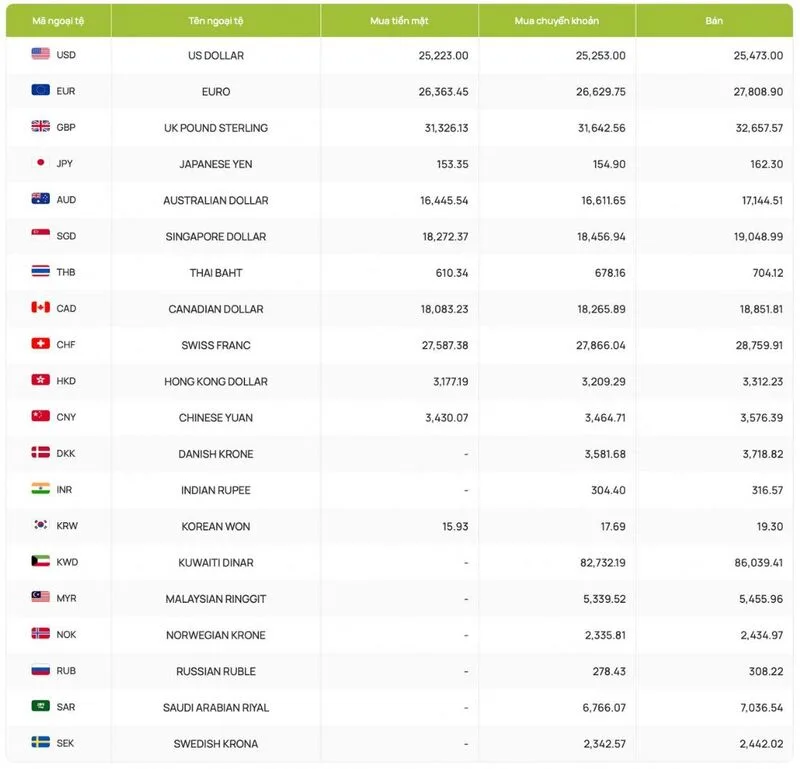Click USD sell value 25,473.00
The image size is (800, 769).
pyautogui.click(x=758, y=56)
